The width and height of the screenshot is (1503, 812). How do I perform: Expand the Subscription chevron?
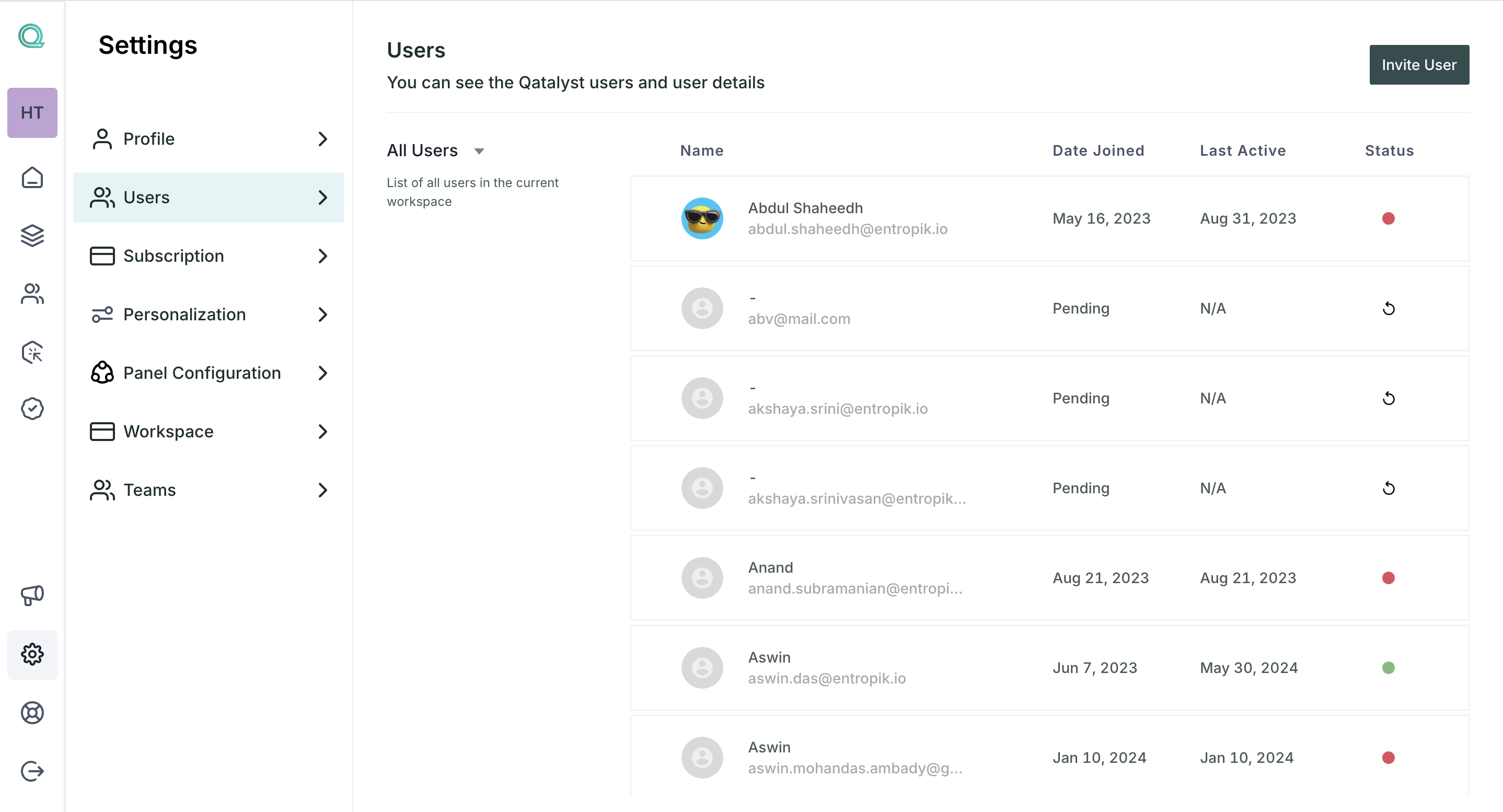[322, 256]
